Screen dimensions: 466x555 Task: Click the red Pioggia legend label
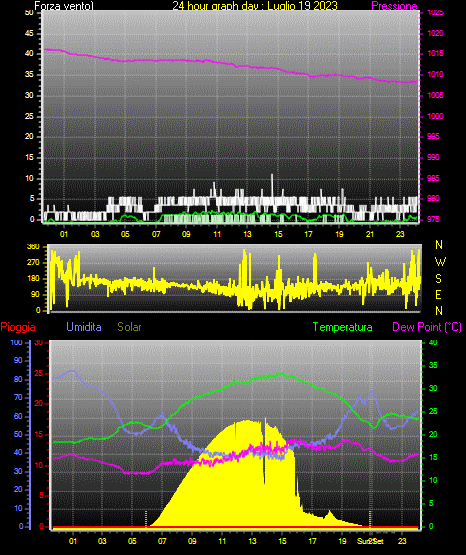(x=18, y=327)
